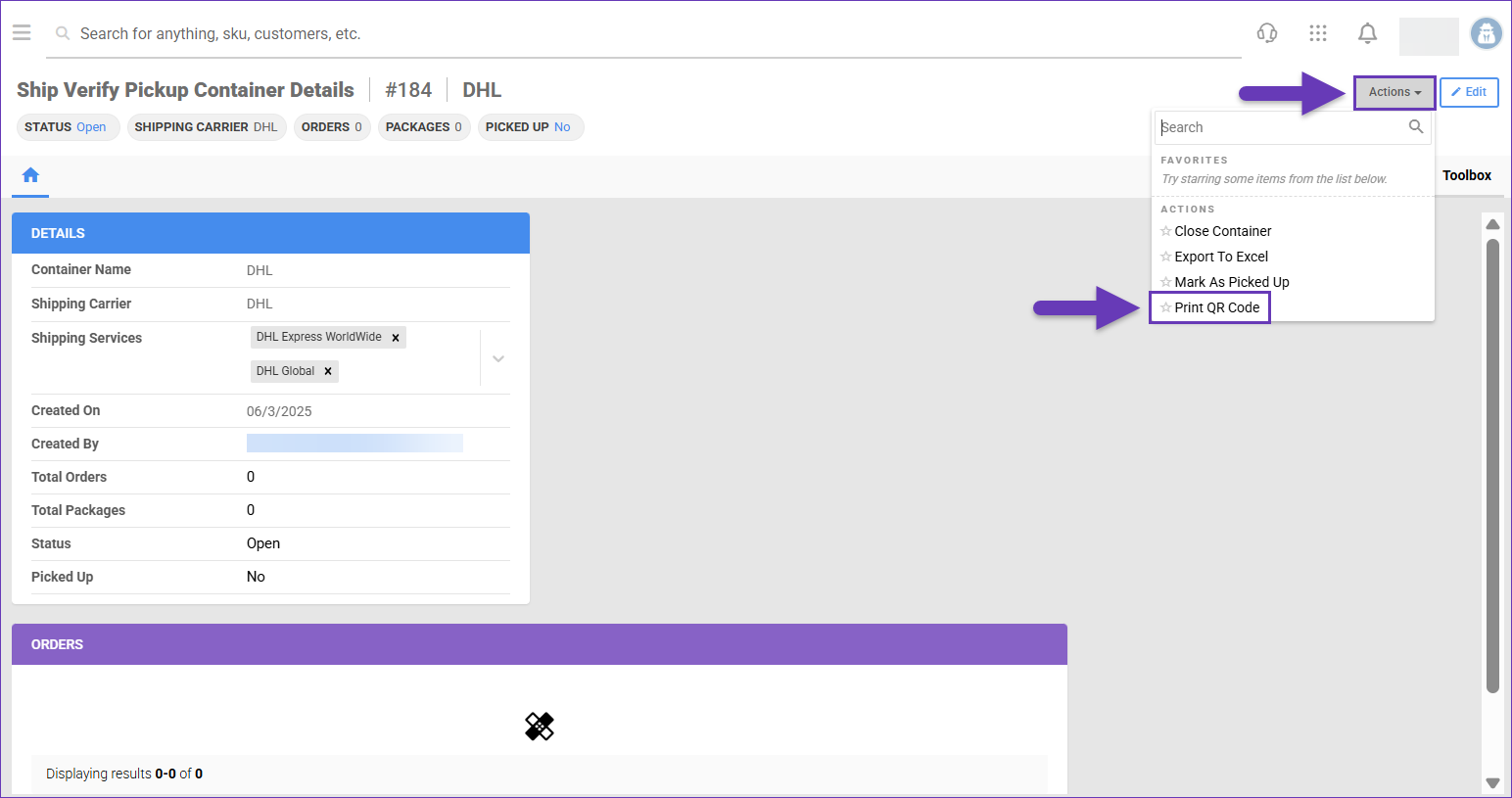Choose Export To Excel action
Screen dimensions: 1512x798
tap(1221, 257)
